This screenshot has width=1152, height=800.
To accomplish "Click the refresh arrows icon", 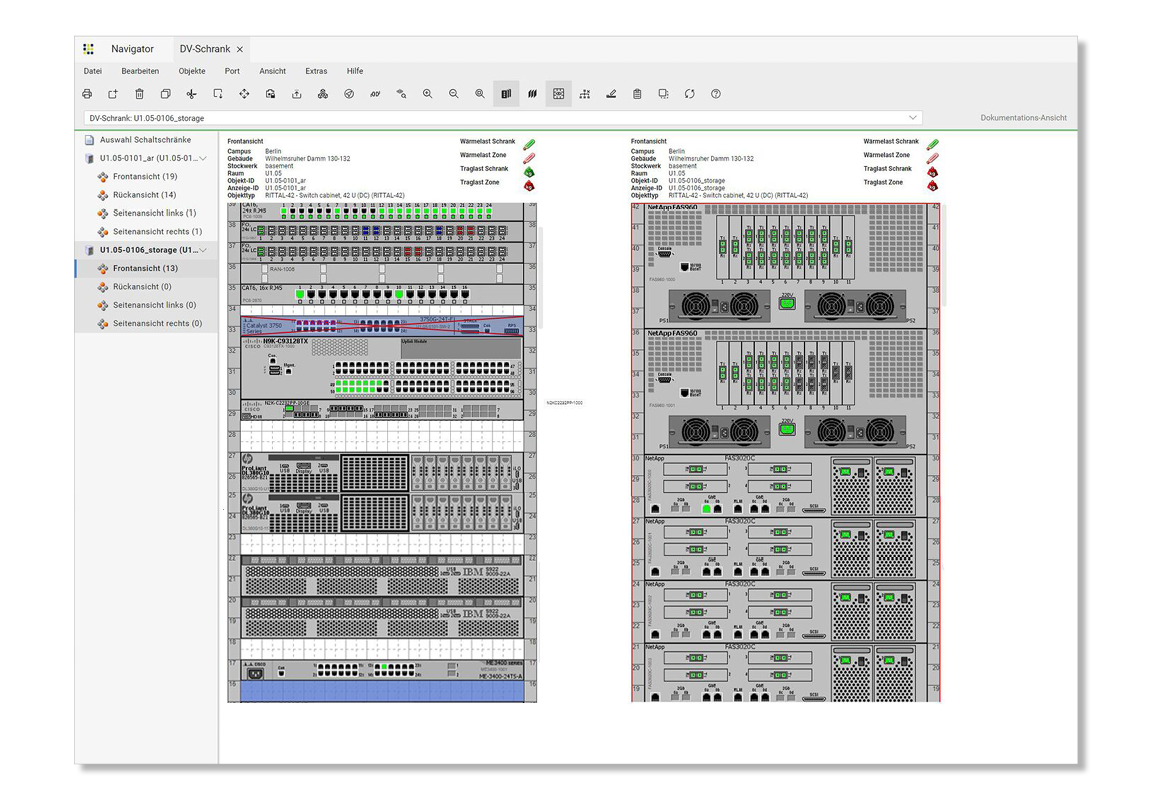I will (x=689, y=94).
